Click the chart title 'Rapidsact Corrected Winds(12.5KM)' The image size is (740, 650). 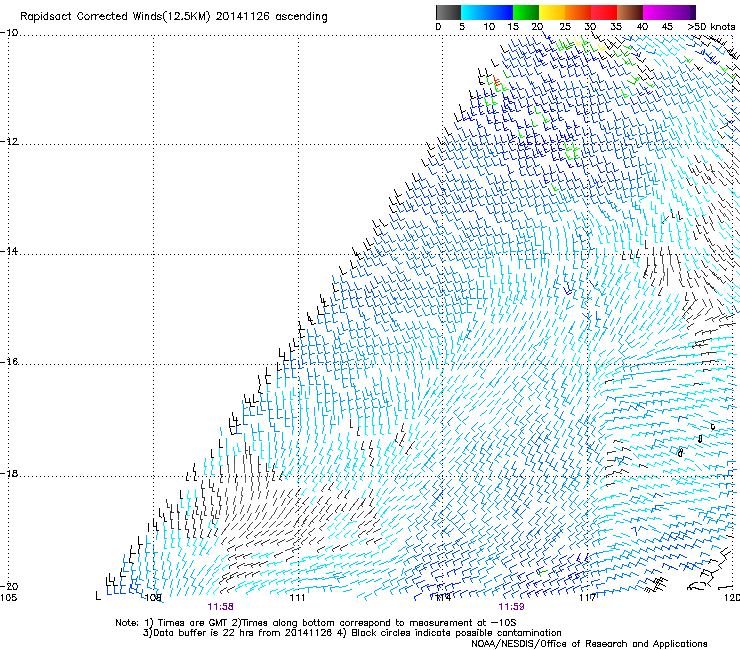[x=115, y=17]
